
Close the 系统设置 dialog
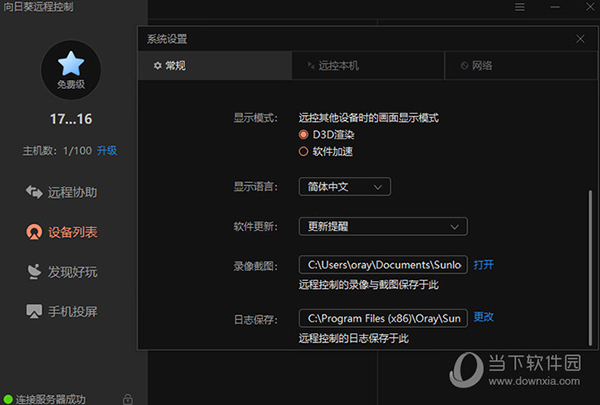580,39
